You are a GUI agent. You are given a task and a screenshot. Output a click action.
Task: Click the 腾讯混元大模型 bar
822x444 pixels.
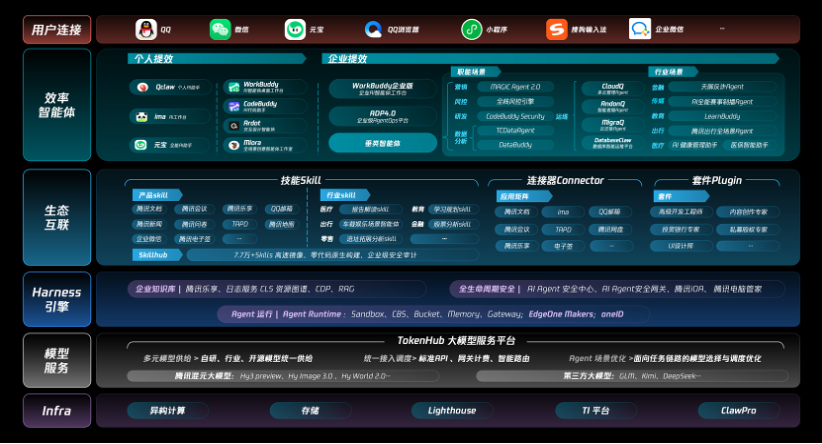pyautogui.click(x=283, y=376)
